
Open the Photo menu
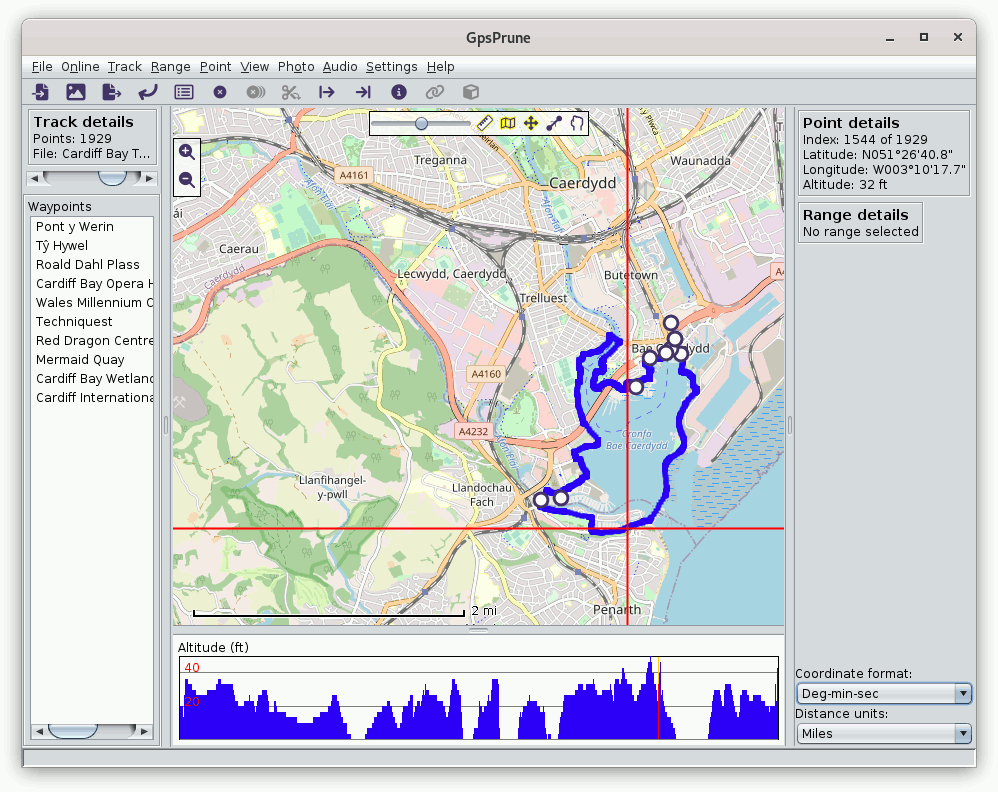[x=296, y=67]
